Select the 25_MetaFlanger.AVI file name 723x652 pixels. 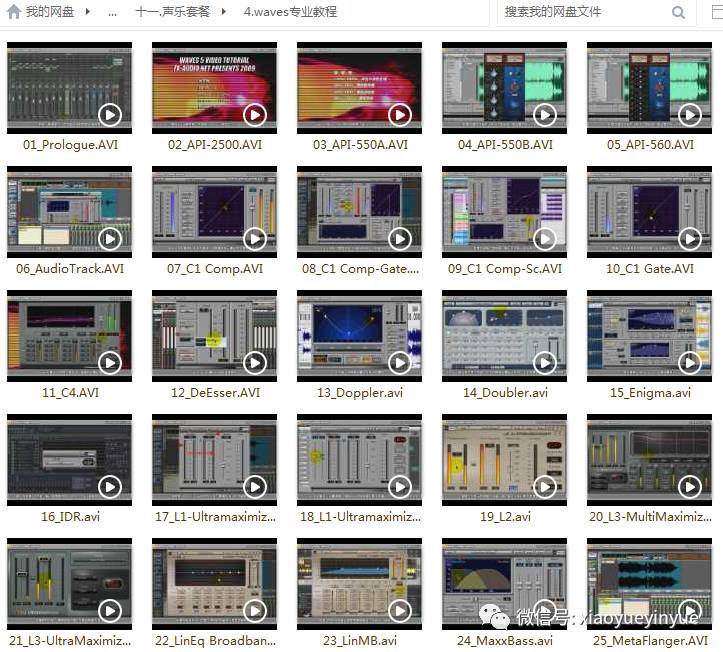(x=650, y=641)
